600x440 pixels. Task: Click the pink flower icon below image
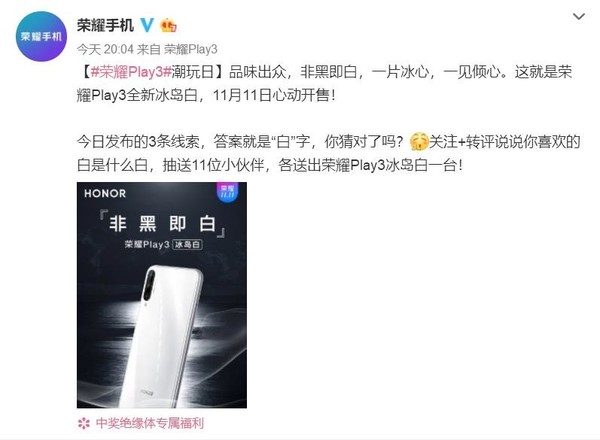pos(84,424)
